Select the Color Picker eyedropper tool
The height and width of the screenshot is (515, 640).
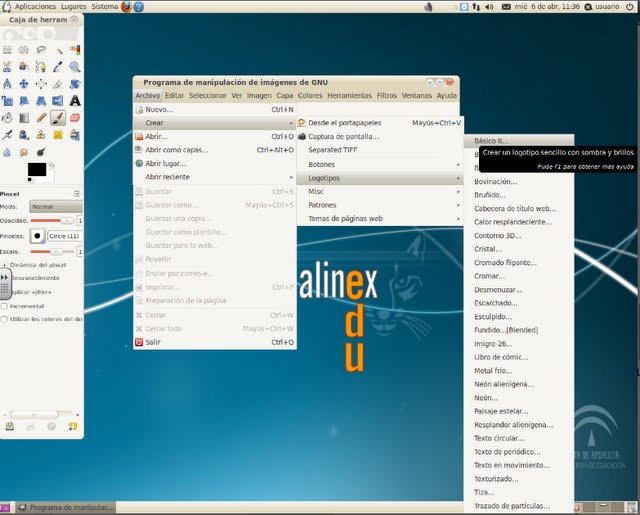point(58,67)
